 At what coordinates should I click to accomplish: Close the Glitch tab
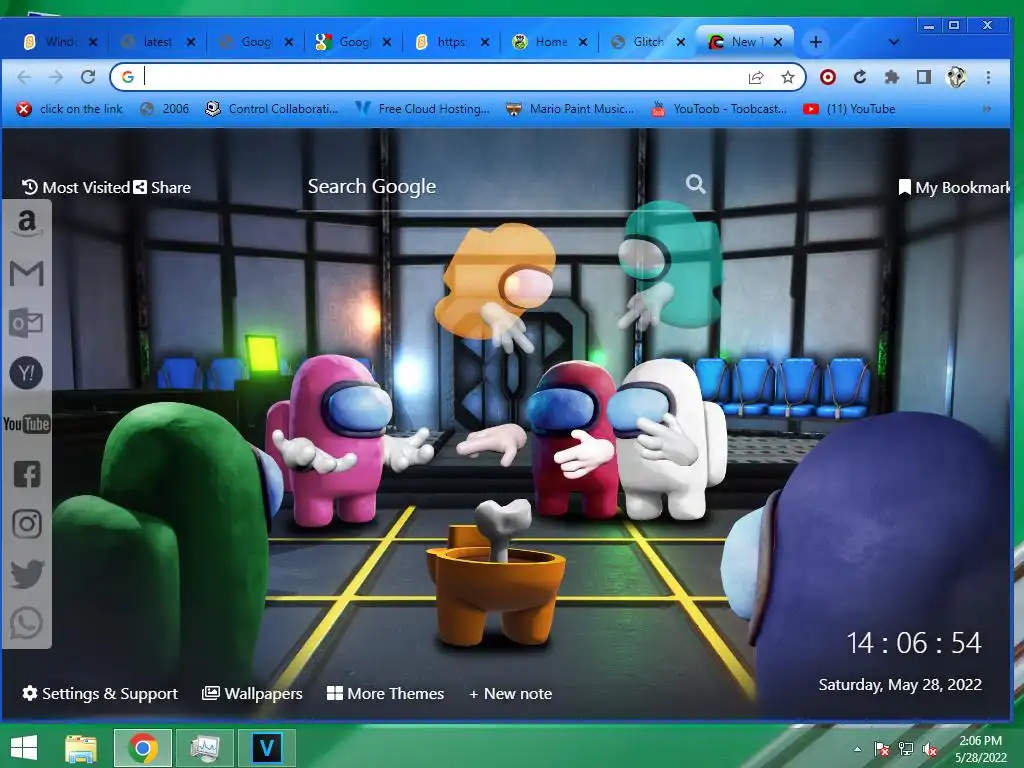[680, 42]
